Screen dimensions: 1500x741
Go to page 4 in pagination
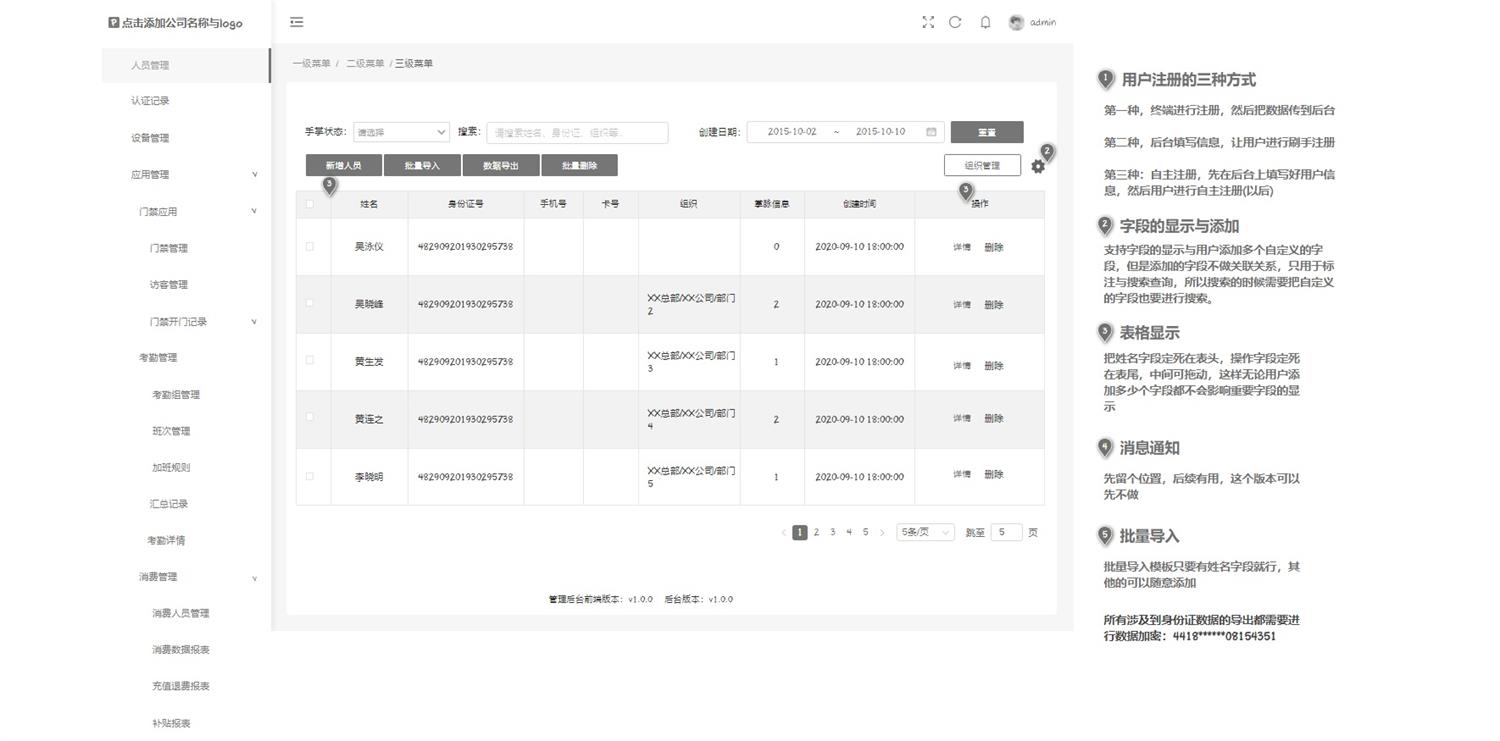tap(849, 533)
